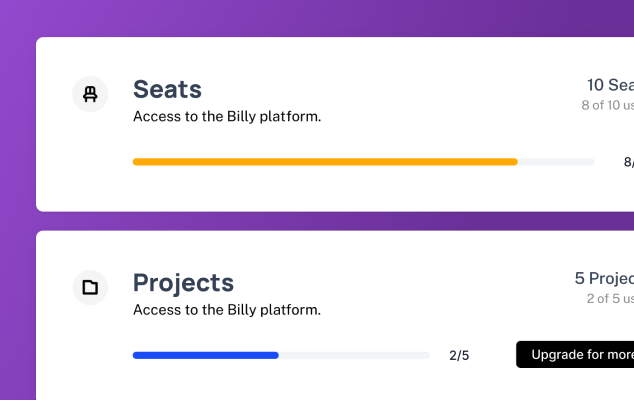This screenshot has height=400, width=634.
Task: Click the orange filled Seats progress bar
Action: coord(325,161)
